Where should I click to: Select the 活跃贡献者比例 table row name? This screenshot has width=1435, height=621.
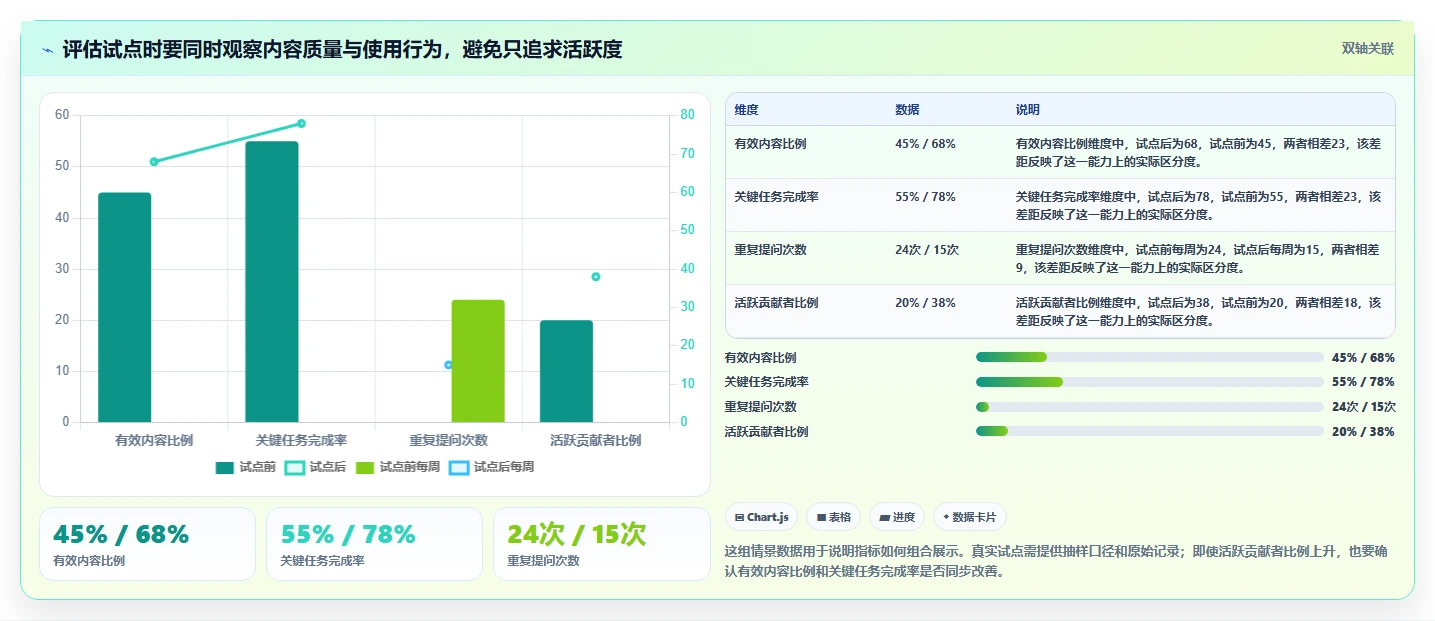pyautogui.click(x=776, y=303)
